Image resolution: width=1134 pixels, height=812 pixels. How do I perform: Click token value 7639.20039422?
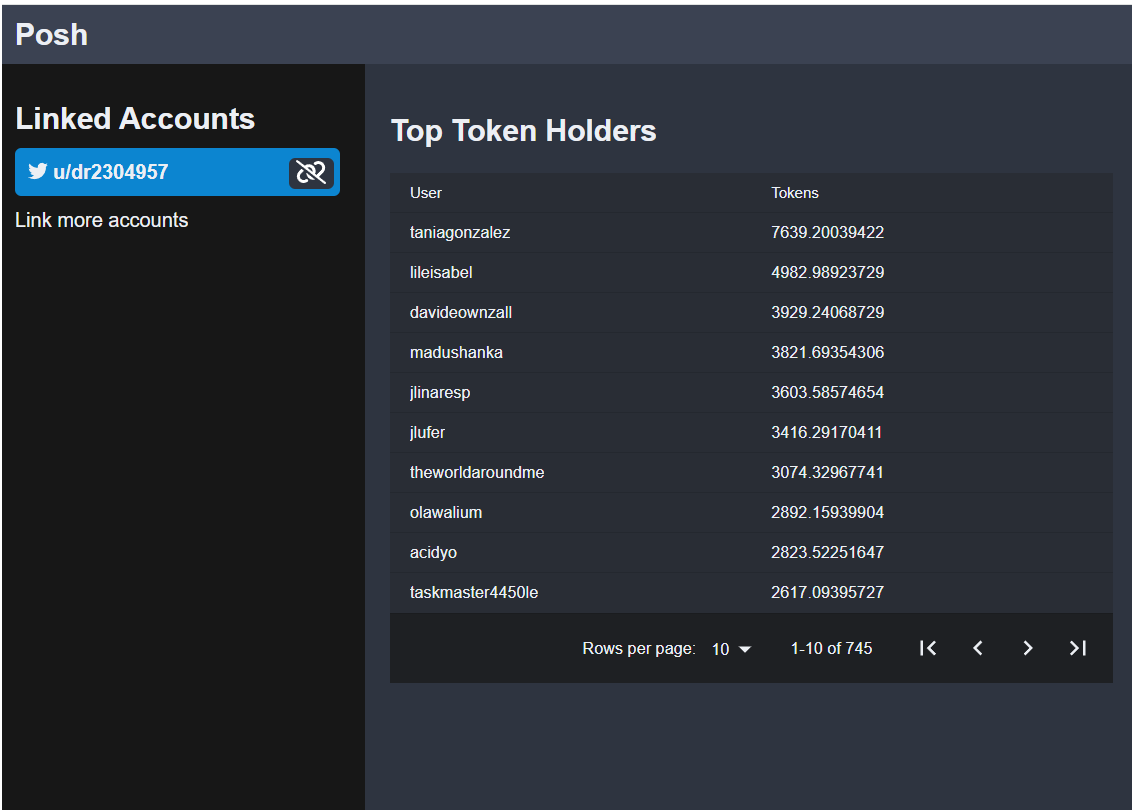827,232
